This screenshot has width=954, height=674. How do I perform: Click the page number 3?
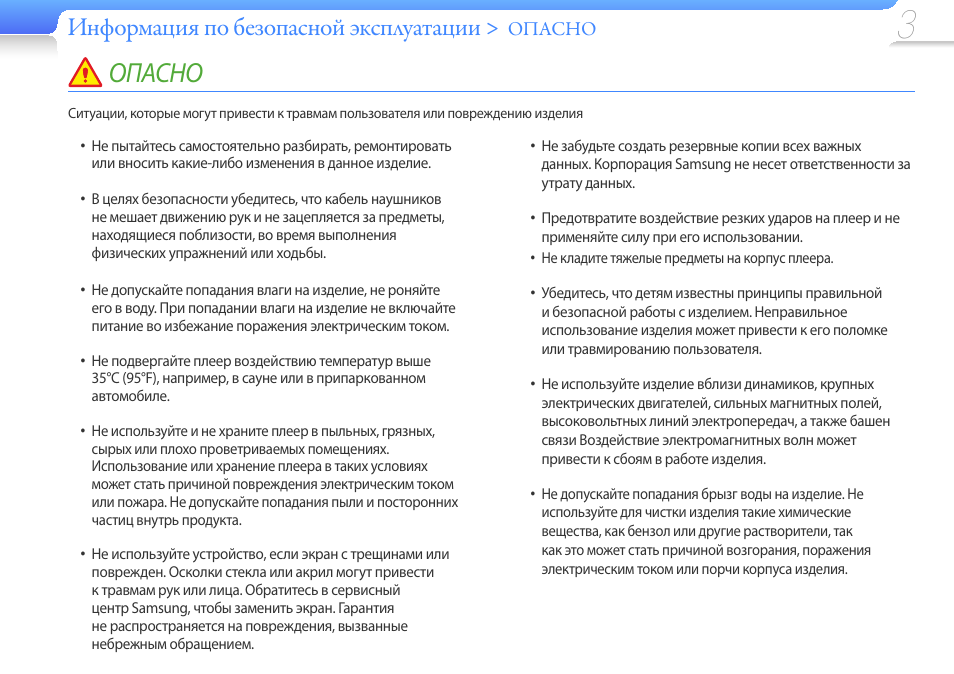pos(906,25)
